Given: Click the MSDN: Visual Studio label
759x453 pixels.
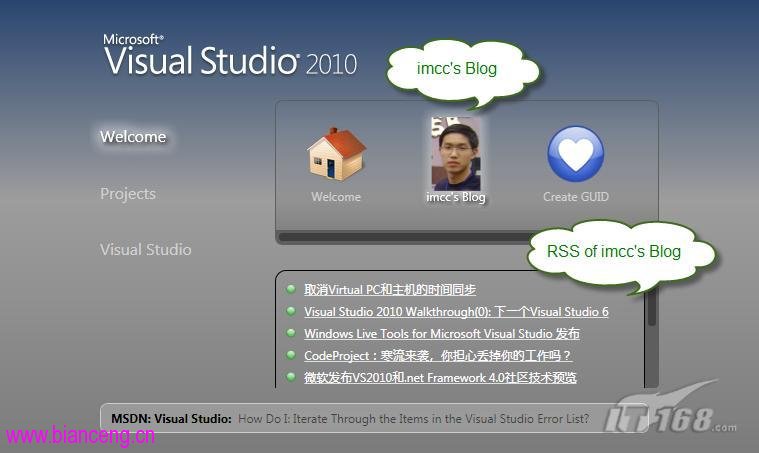Looking at the screenshot, I should pos(171,419).
